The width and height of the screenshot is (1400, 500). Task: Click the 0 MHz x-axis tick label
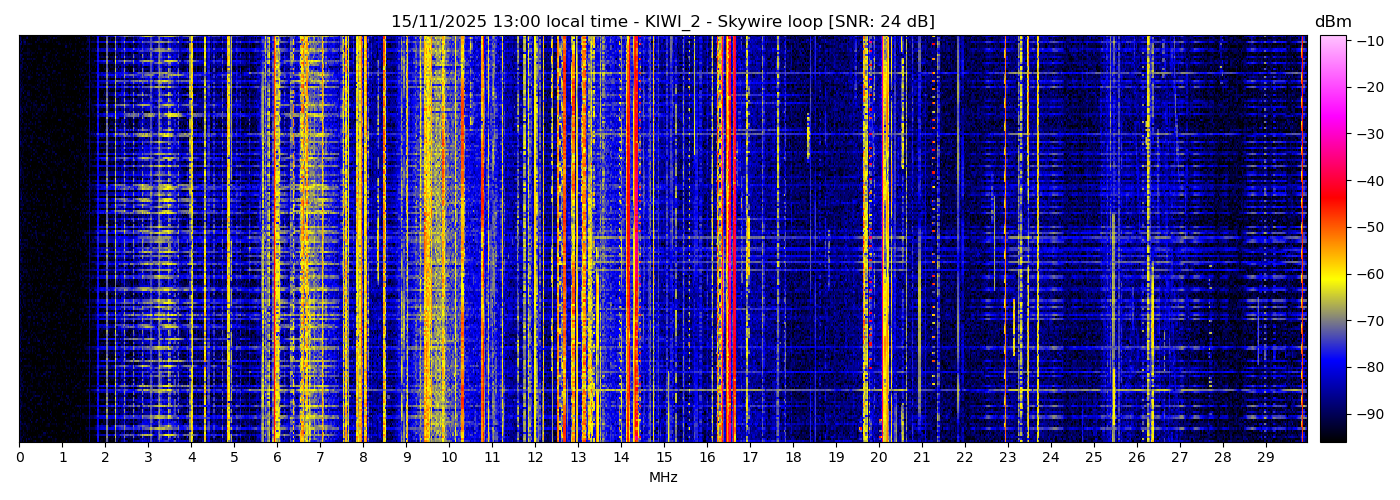(x=20, y=457)
